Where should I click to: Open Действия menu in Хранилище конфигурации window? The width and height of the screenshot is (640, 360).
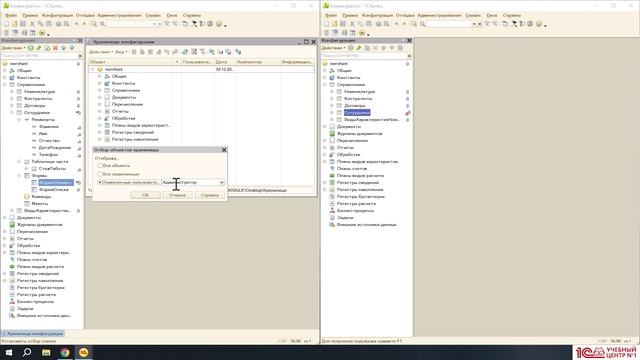[100, 52]
